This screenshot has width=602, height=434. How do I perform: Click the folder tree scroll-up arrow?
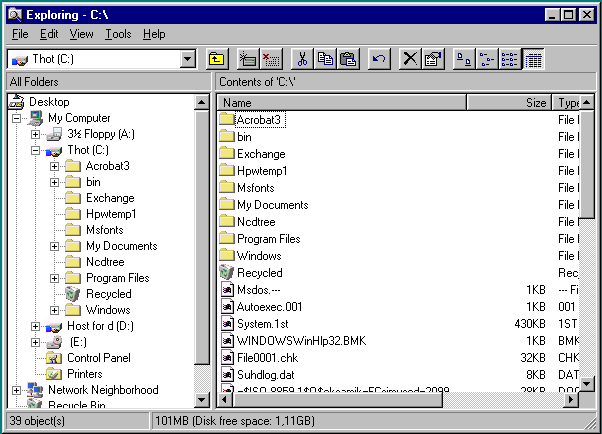pos(202,102)
